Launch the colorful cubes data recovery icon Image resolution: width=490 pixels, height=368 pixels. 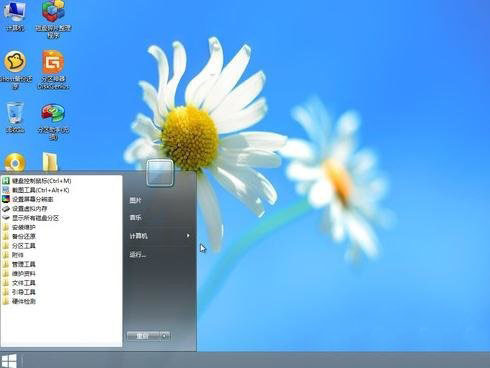tap(53, 18)
